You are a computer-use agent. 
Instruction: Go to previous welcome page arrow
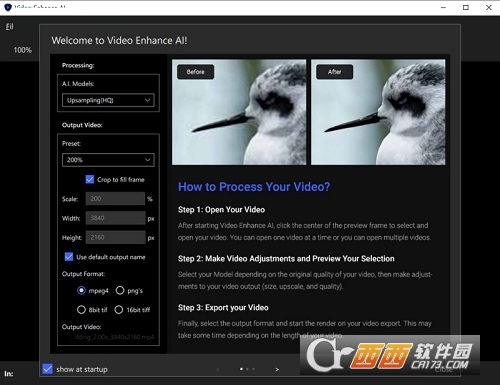click(218, 369)
